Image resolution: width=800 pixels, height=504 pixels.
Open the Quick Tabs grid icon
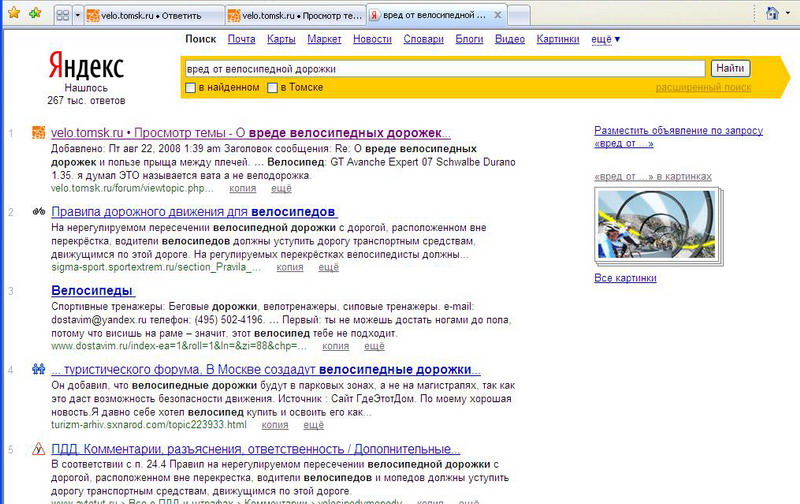(x=63, y=15)
